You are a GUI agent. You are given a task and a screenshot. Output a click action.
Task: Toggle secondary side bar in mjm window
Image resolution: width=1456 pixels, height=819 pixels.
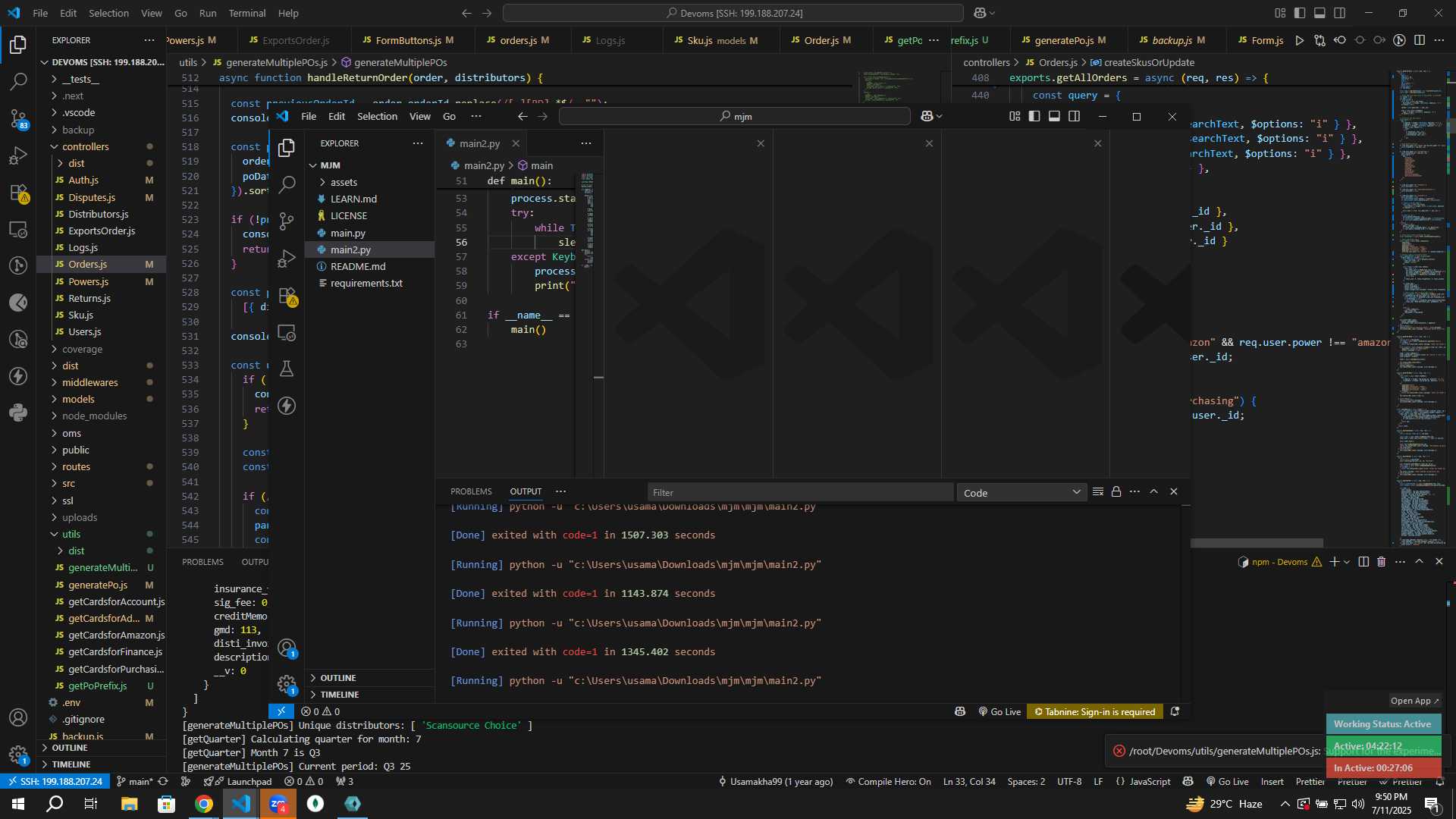point(1074,116)
